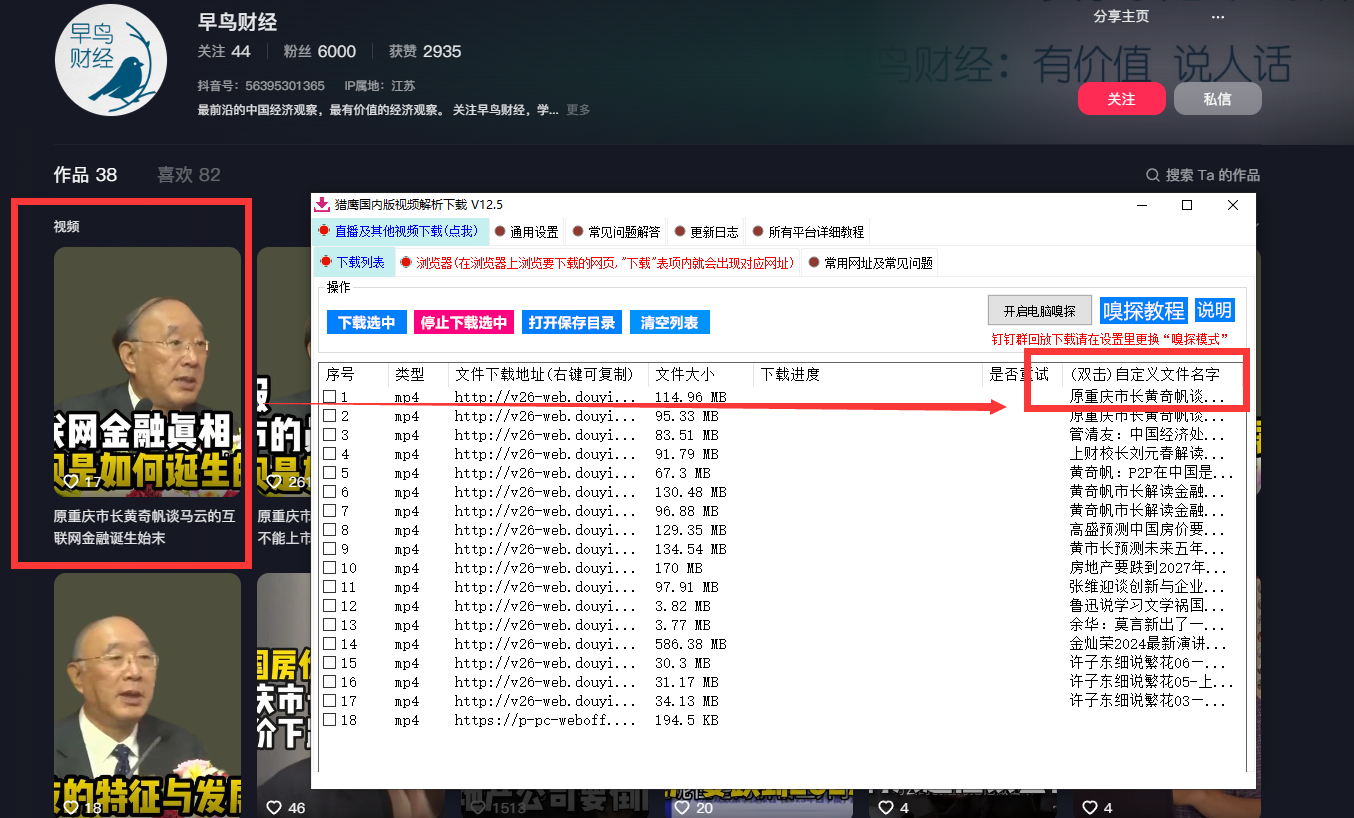Click the 清空列表 button

click(670, 323)
